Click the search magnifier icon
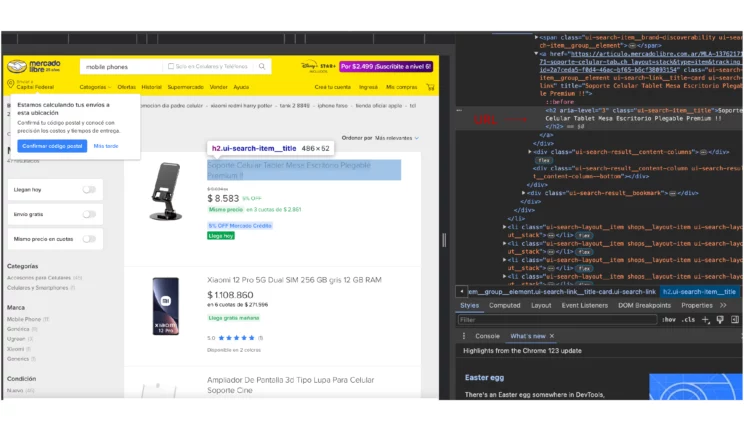Viewport: 744px width, 425px height. point(262,66)
